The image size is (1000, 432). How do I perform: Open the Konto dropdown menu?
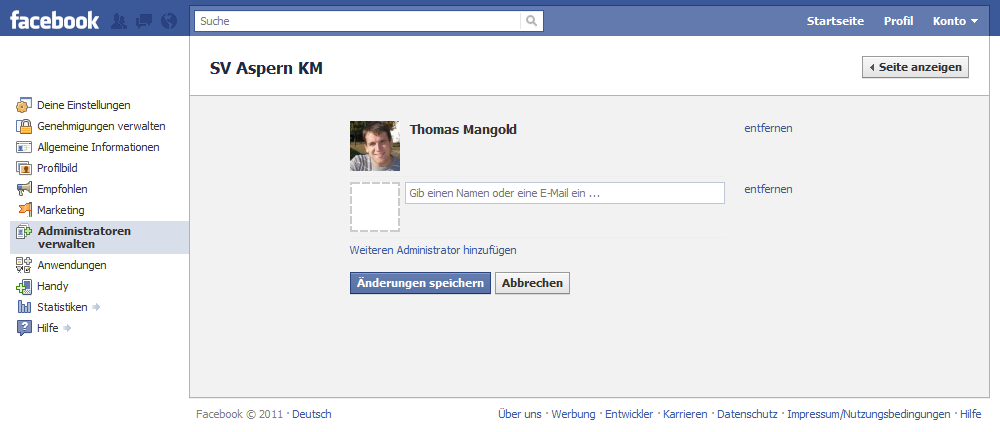(955, 21)
